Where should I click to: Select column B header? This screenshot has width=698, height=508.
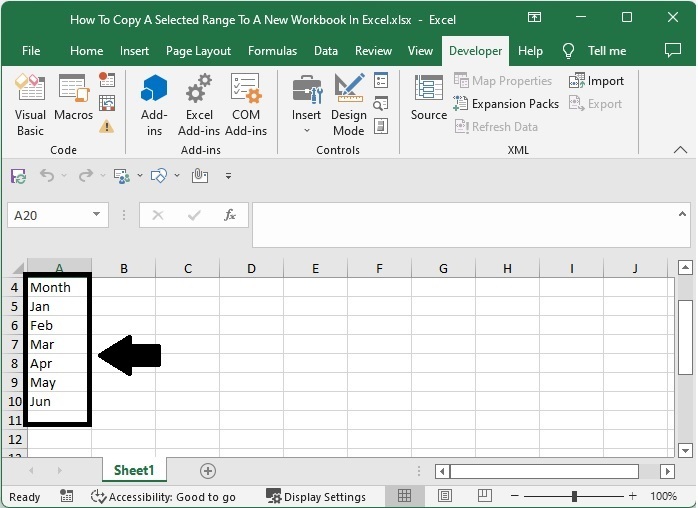click(x=124, y=268)
